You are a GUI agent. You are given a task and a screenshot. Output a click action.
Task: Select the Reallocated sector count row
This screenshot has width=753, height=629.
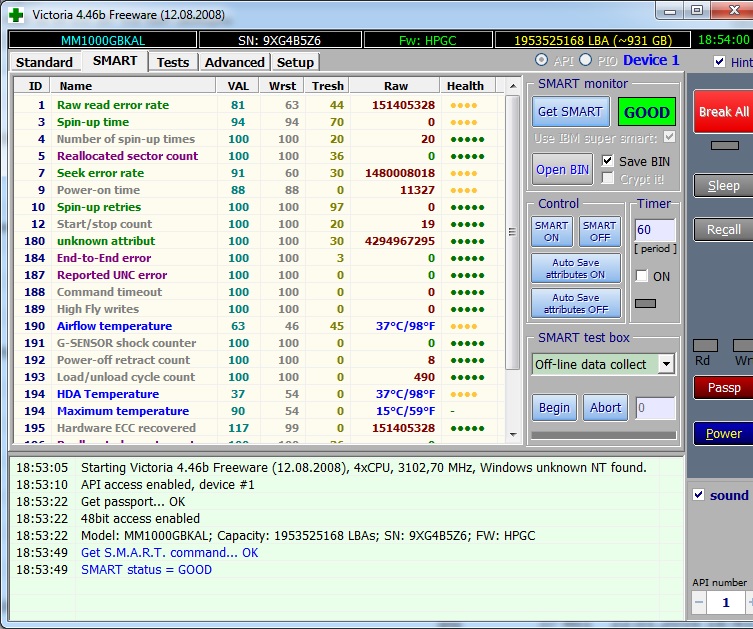(259, 156)
